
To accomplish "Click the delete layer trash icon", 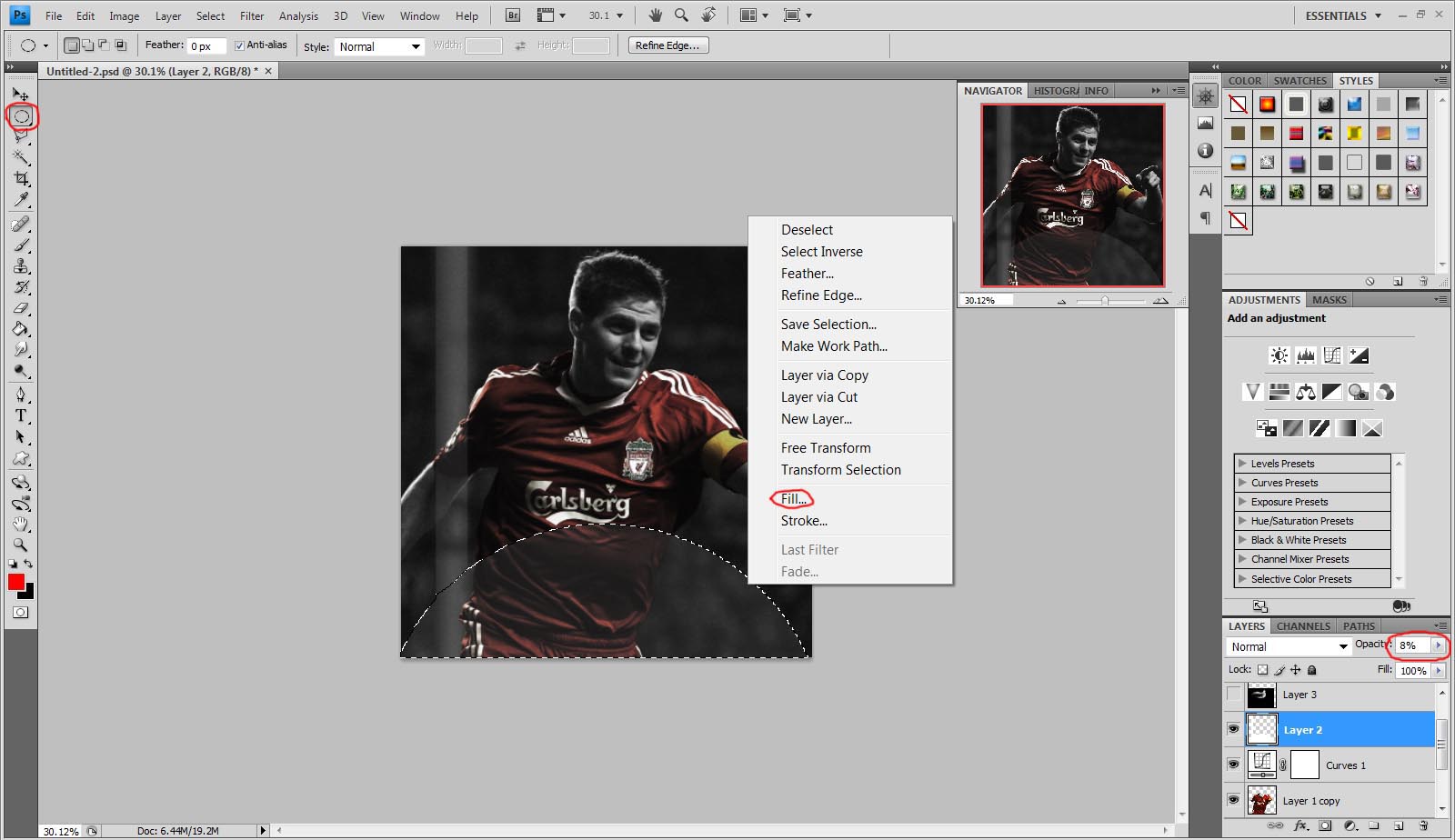I will click(1423, 825).
